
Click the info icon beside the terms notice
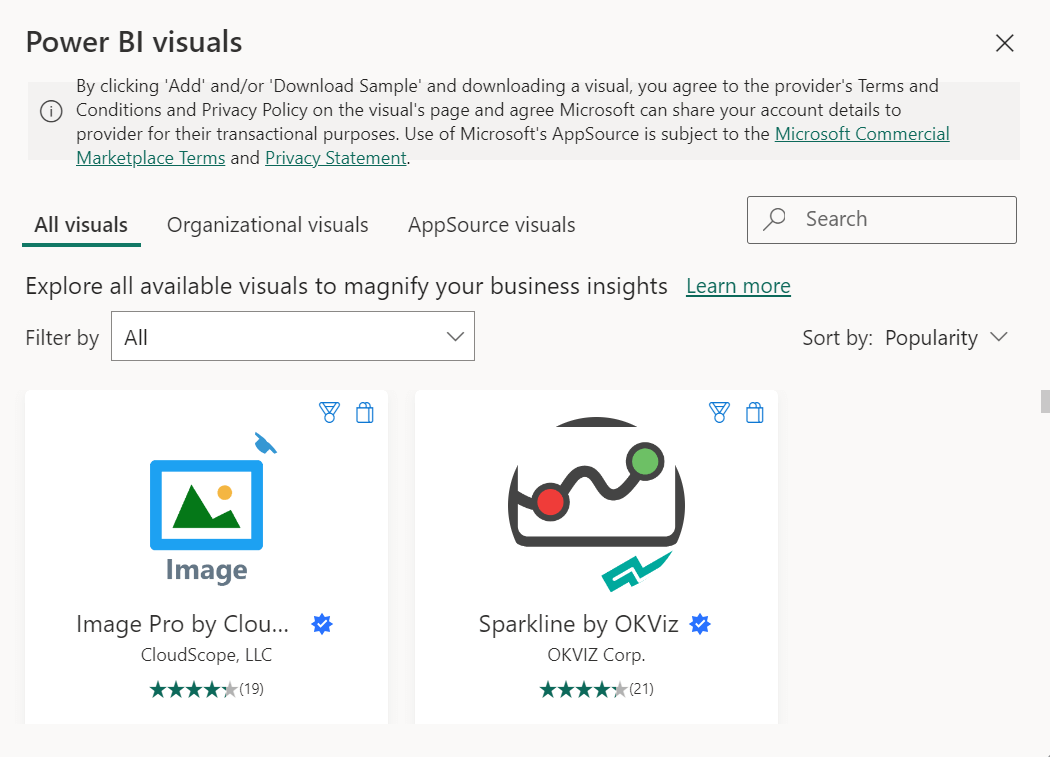(x=51, y=111)
